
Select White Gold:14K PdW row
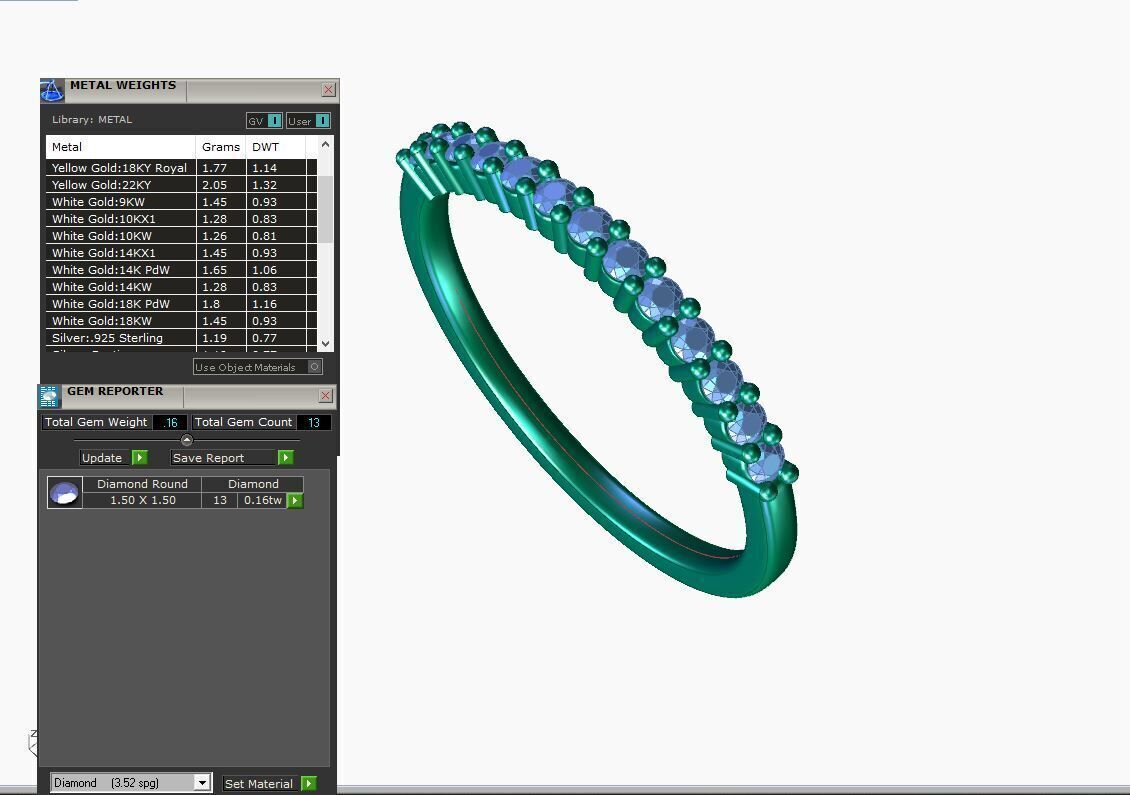[182, 270]
